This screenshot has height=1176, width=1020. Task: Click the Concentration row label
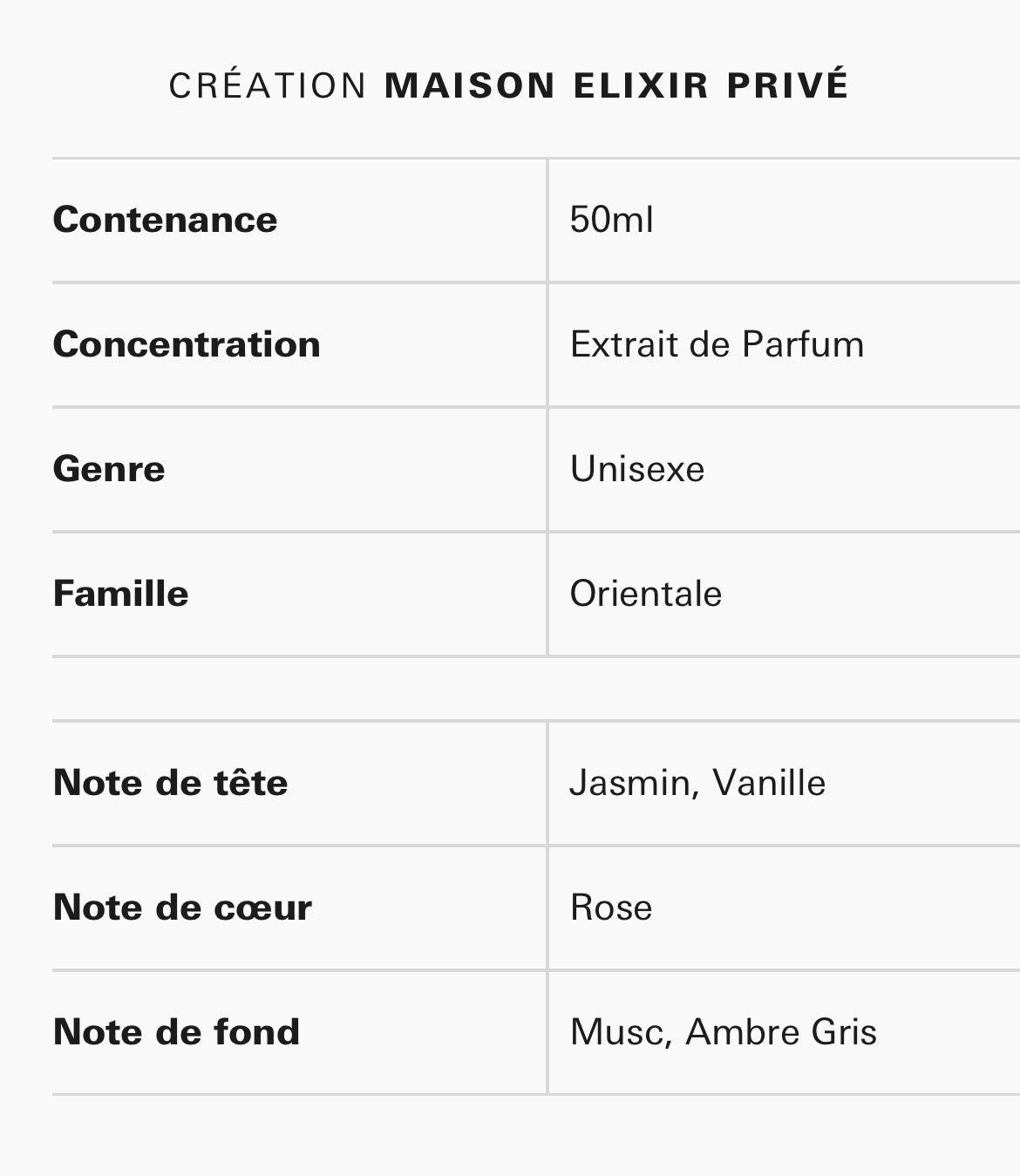(x=187, y=344)
